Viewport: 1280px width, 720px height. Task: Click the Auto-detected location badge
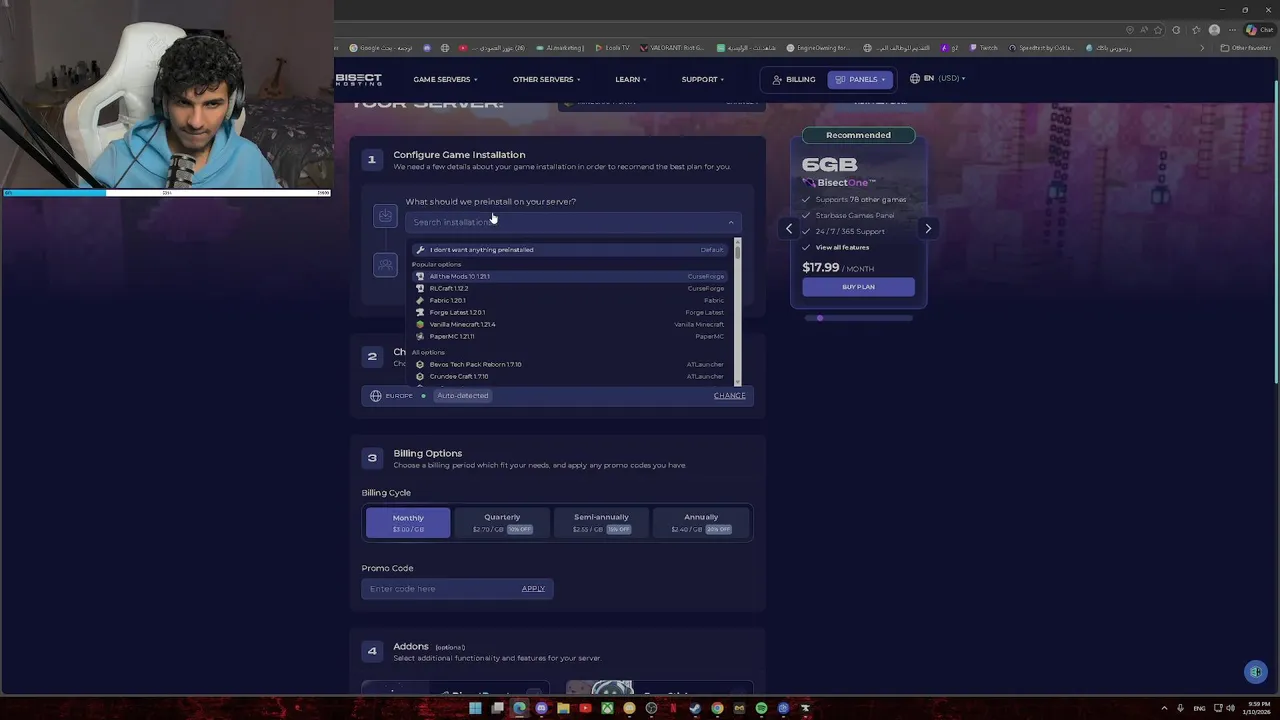click(x=462, y=396)
